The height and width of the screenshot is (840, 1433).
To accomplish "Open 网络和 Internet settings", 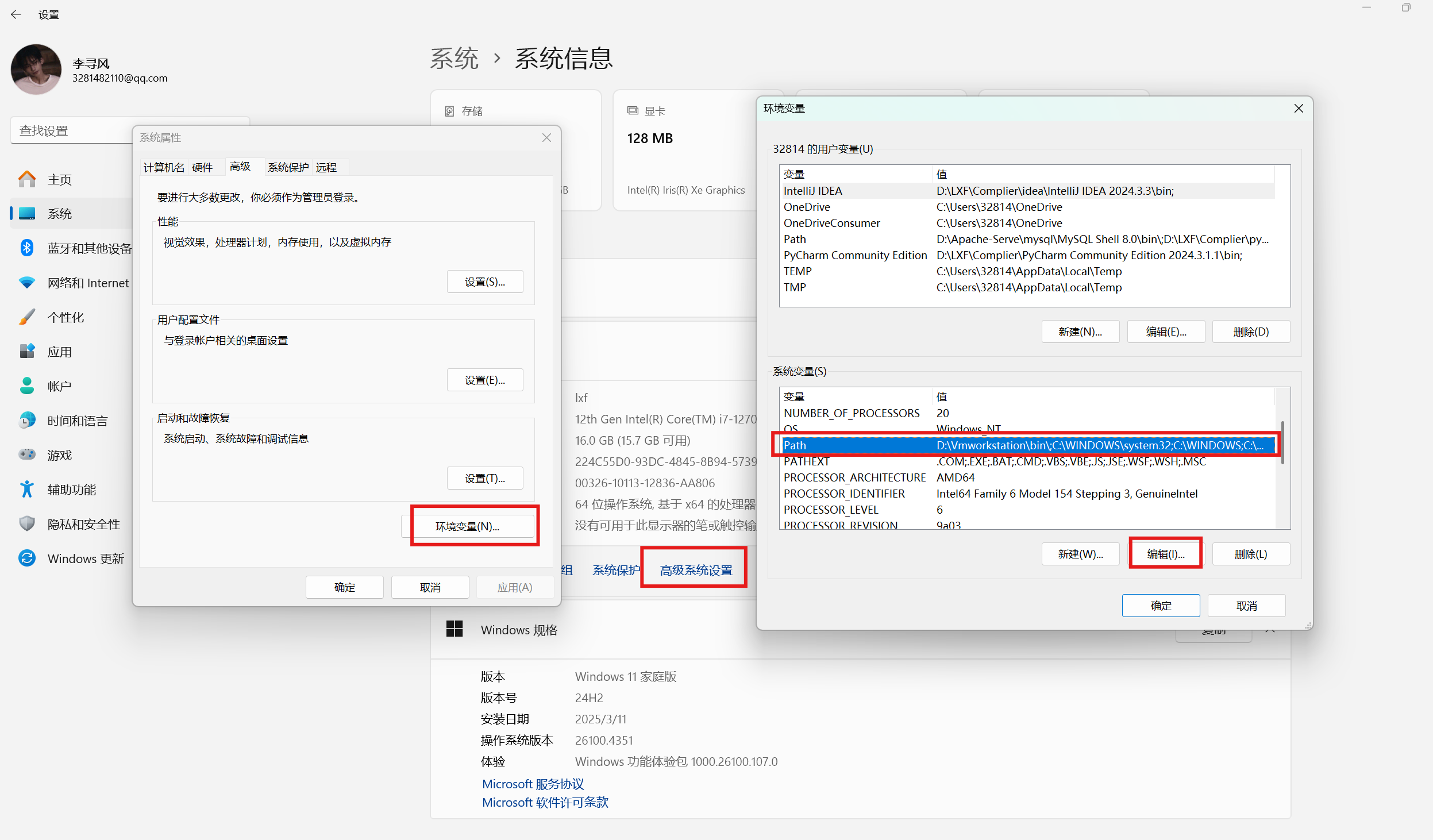I will coord(87,283).
